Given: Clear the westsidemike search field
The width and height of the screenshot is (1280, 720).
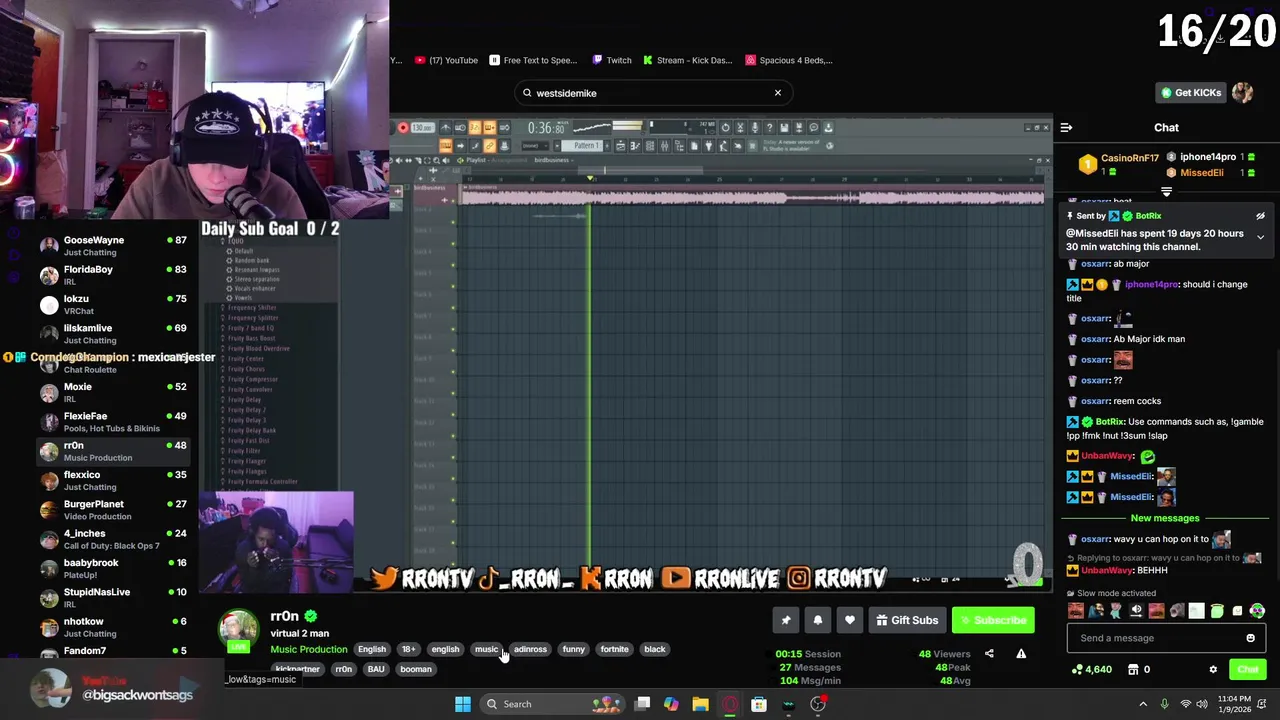Looking at the screenshot, I should tap(777, 93).
